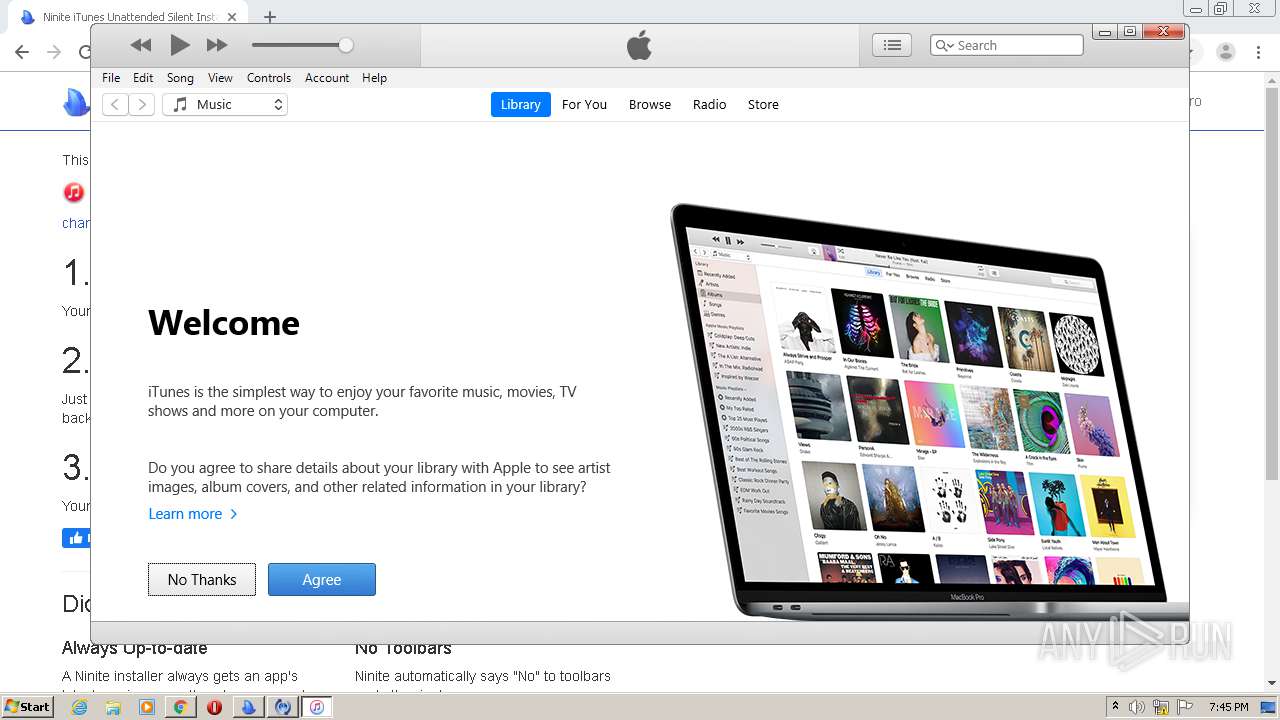
Task: Switch to the Browse tab
Action: pos(650,104)
